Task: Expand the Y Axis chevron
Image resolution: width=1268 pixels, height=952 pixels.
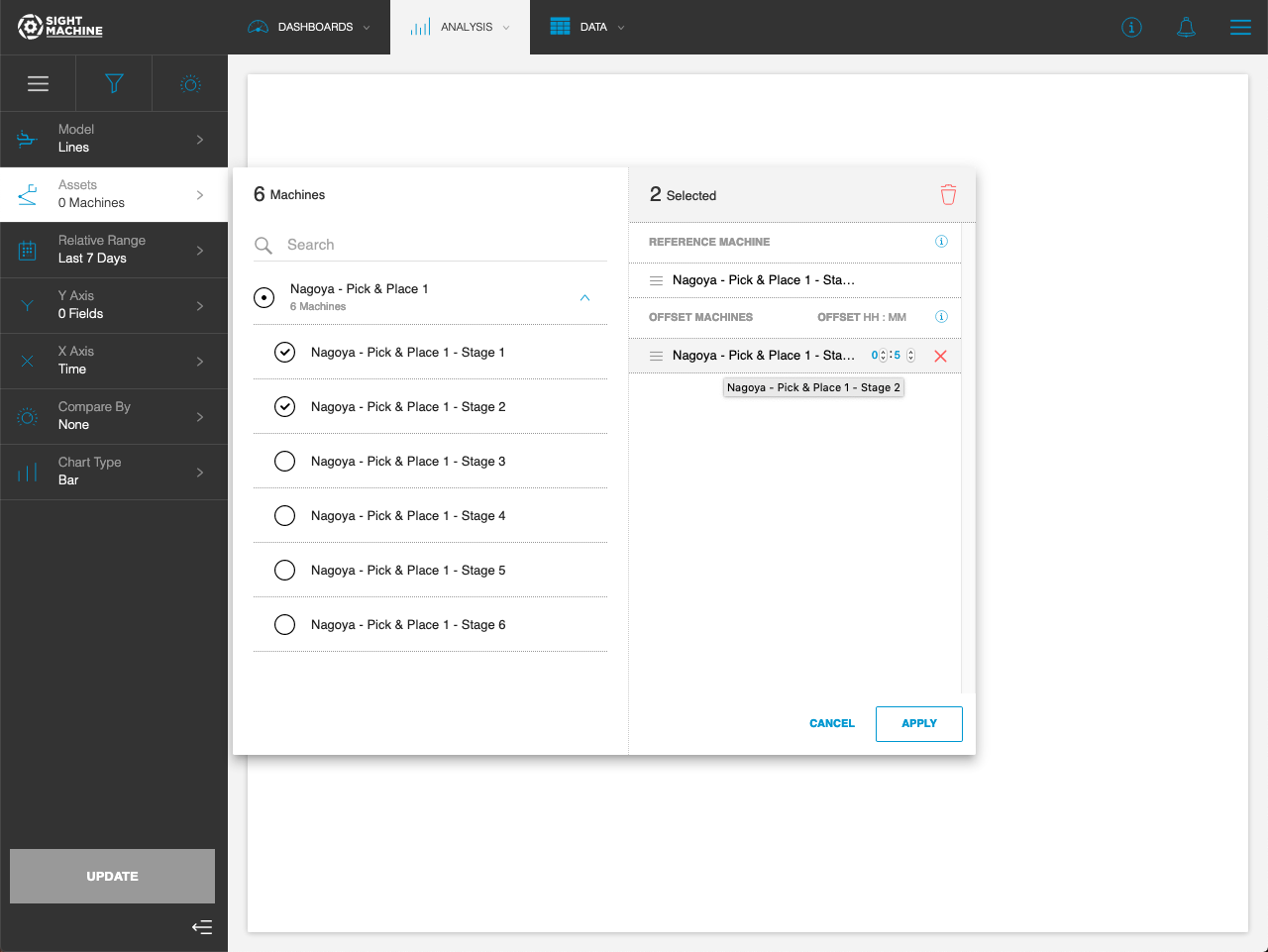Action: coord(200,305)
